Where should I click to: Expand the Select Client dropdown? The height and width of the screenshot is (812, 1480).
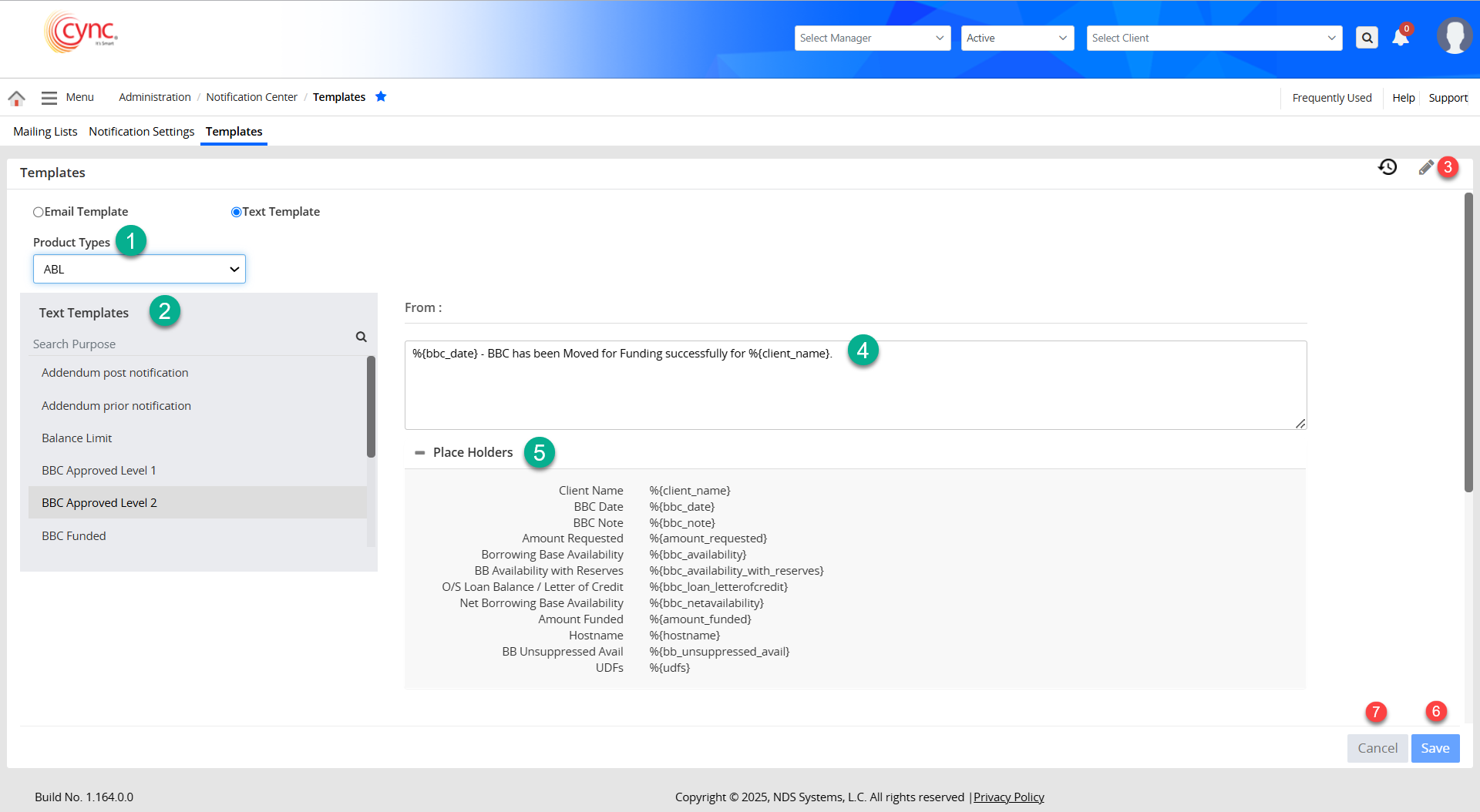tap(1213, 38)
